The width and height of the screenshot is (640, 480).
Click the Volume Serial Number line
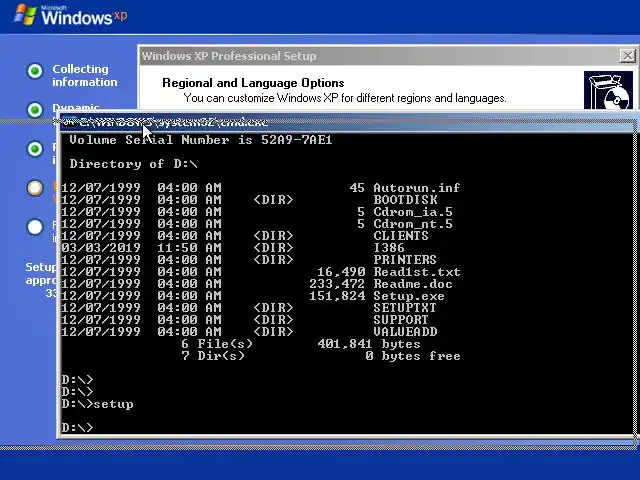[201, 140]
